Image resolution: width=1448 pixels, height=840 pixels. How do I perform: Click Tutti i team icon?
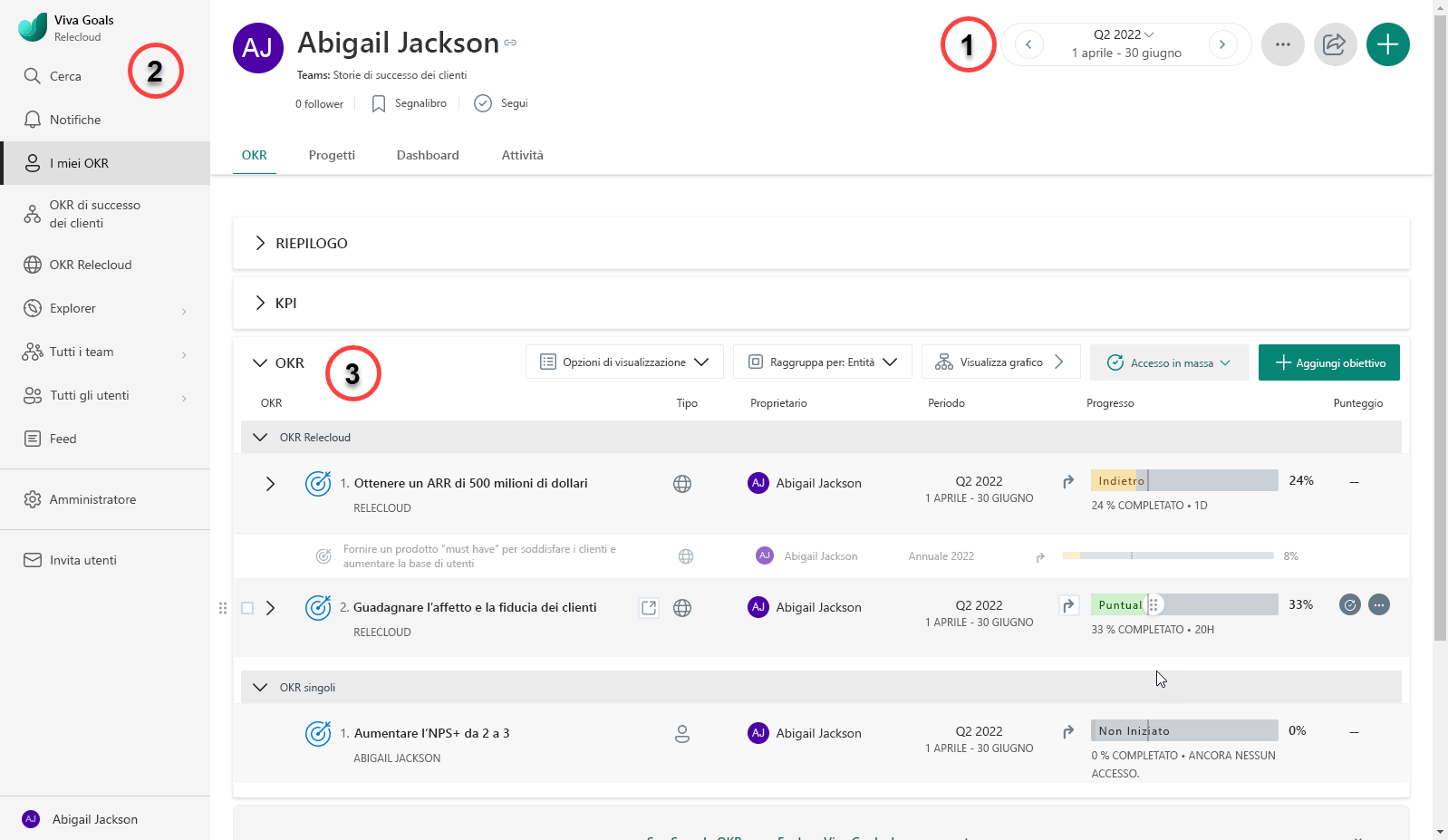33,352
